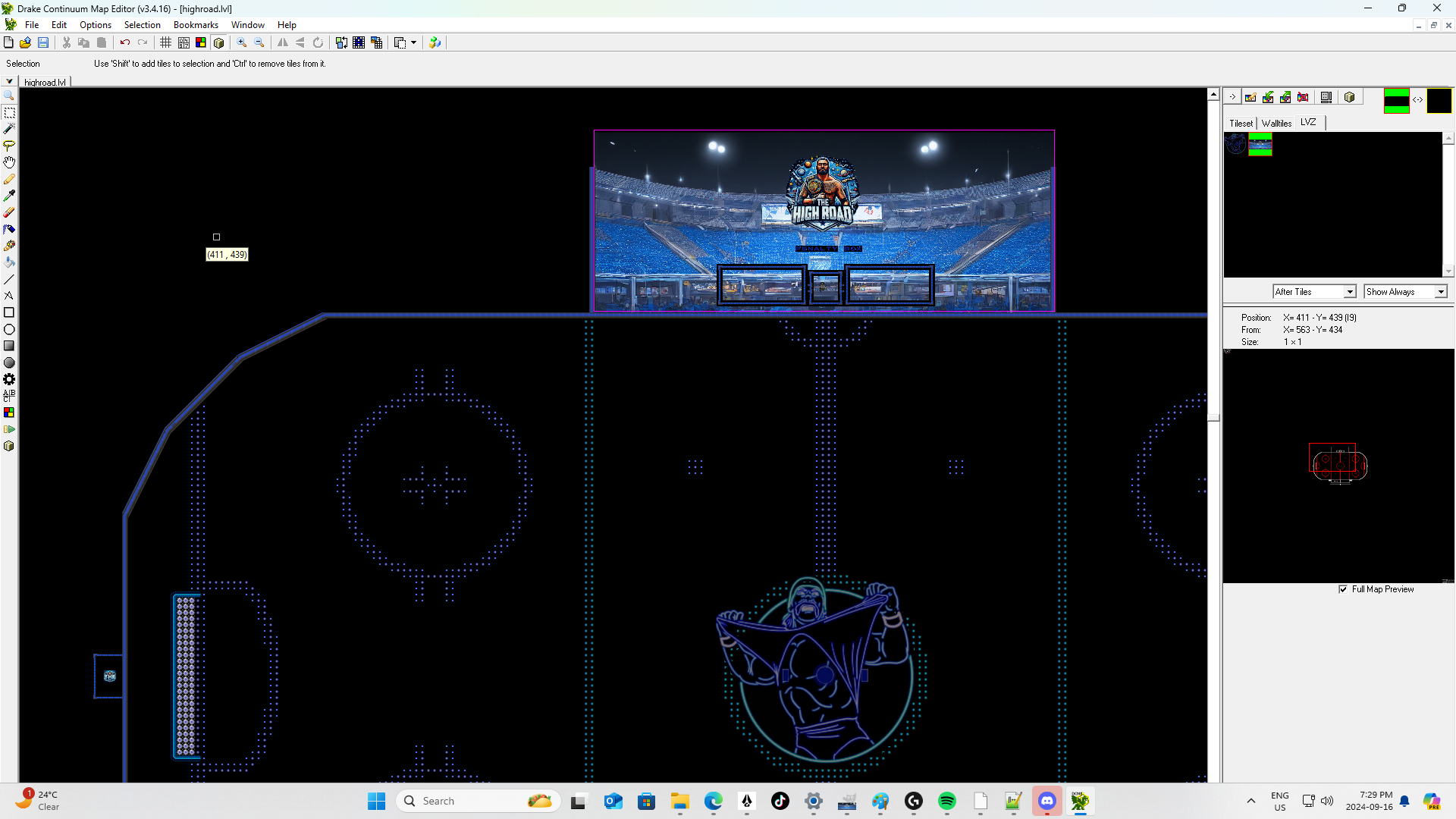The height and width of the screenshot is (819, 1456).
Task: Select the highroad.lvl document tab
Action: pos(45,82)
